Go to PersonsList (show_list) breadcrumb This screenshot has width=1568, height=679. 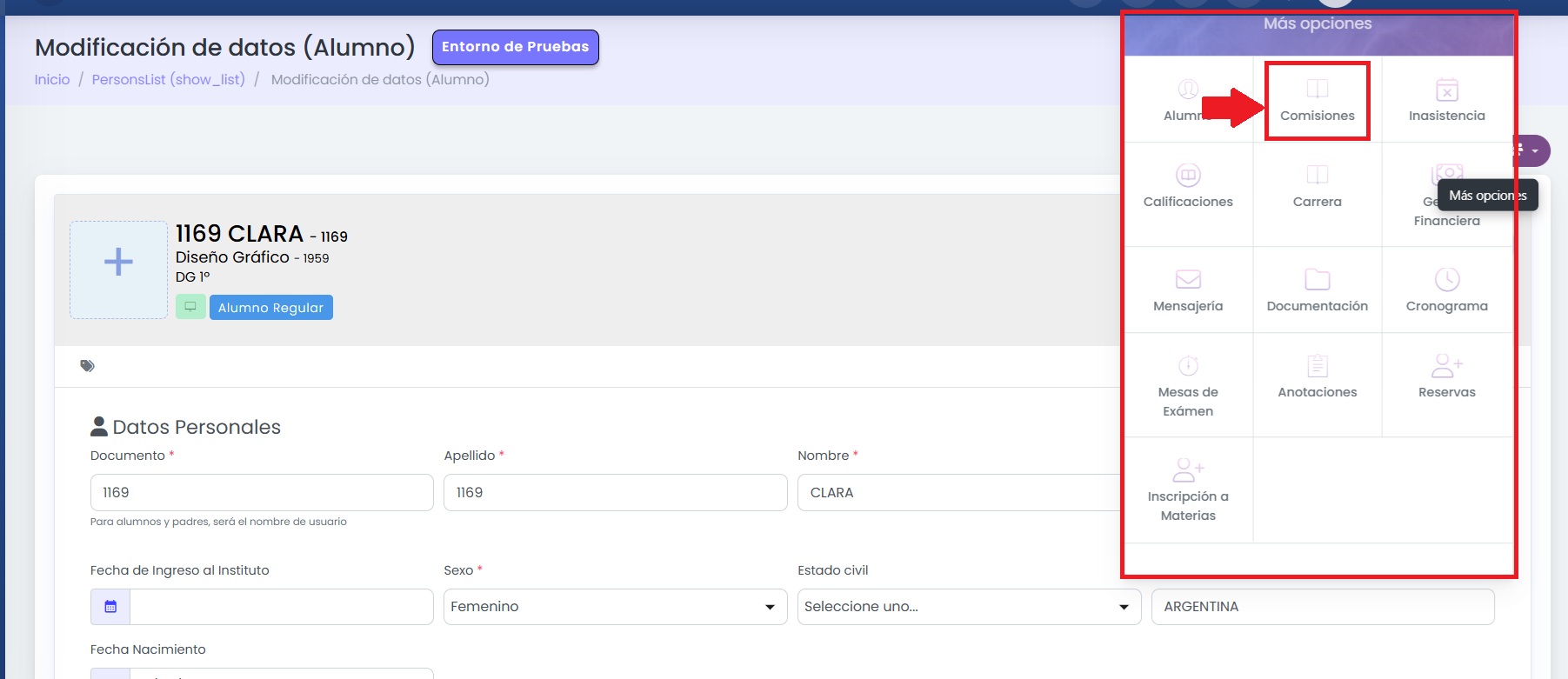point(169,79)
